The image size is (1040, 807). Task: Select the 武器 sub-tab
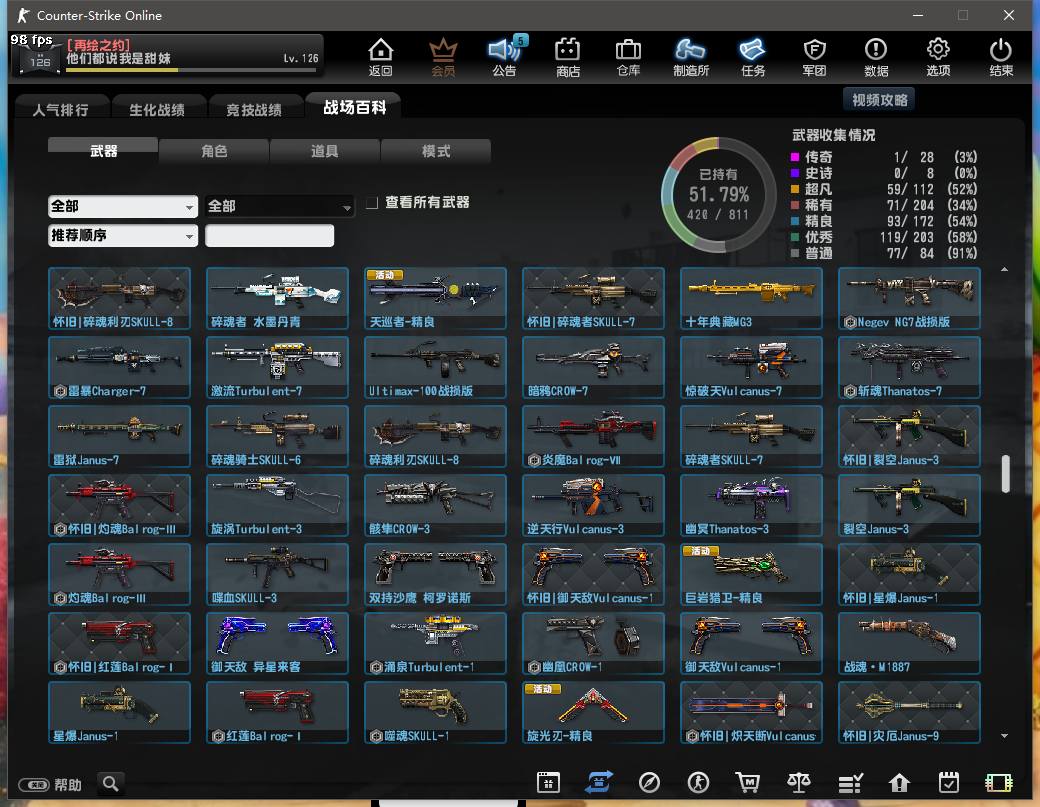103,151
